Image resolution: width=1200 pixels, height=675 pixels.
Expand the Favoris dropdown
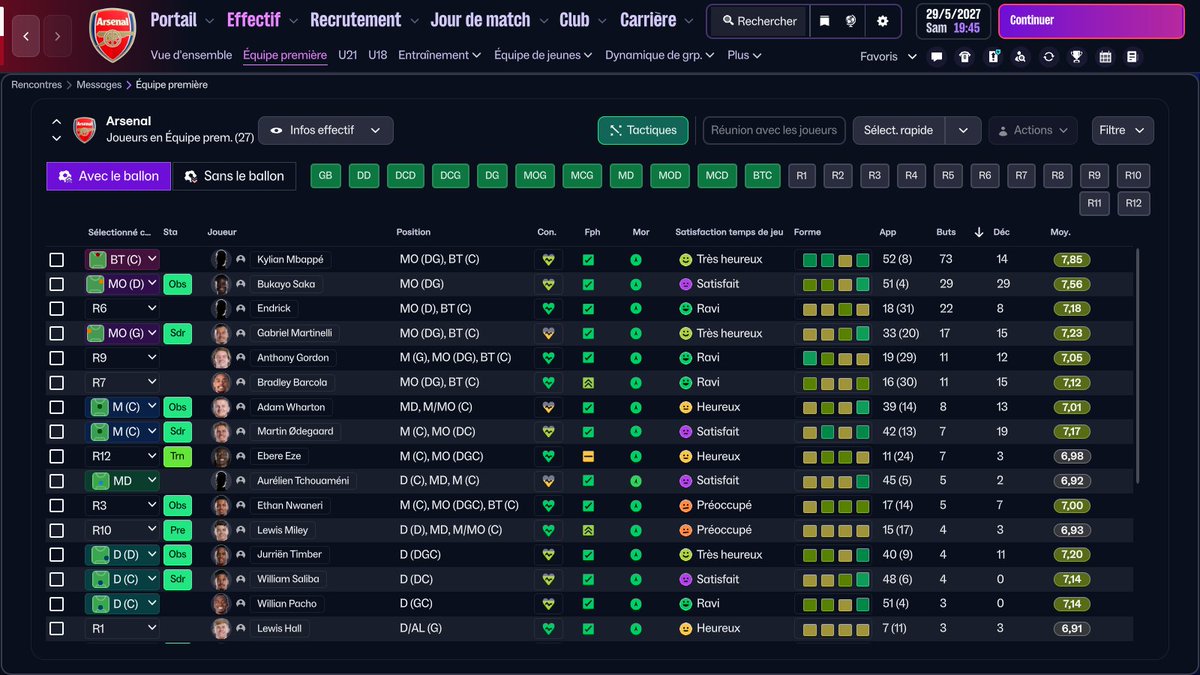[888, 57]
